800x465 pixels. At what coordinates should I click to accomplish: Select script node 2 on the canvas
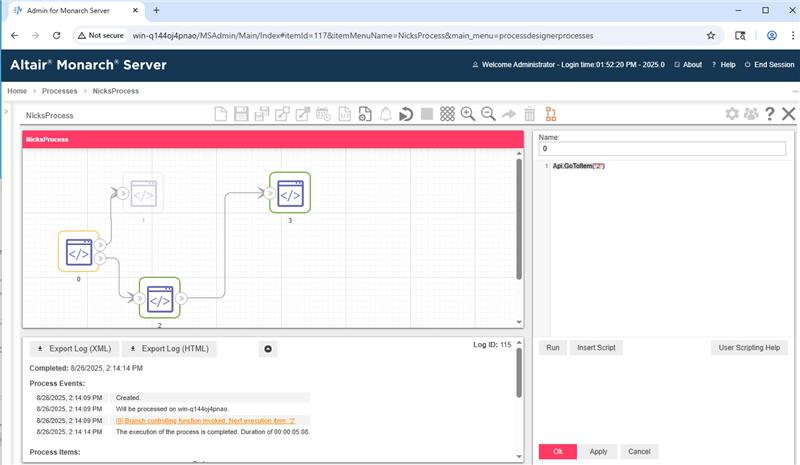pos(160,299)
